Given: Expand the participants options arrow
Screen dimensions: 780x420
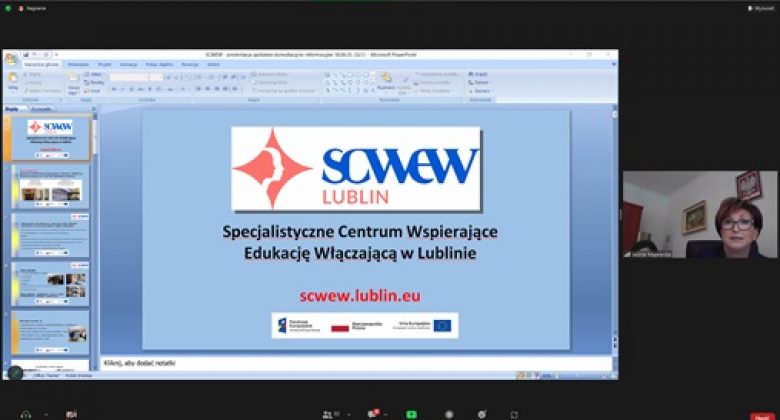Looking at the screenshot, I should pos(347,413).
